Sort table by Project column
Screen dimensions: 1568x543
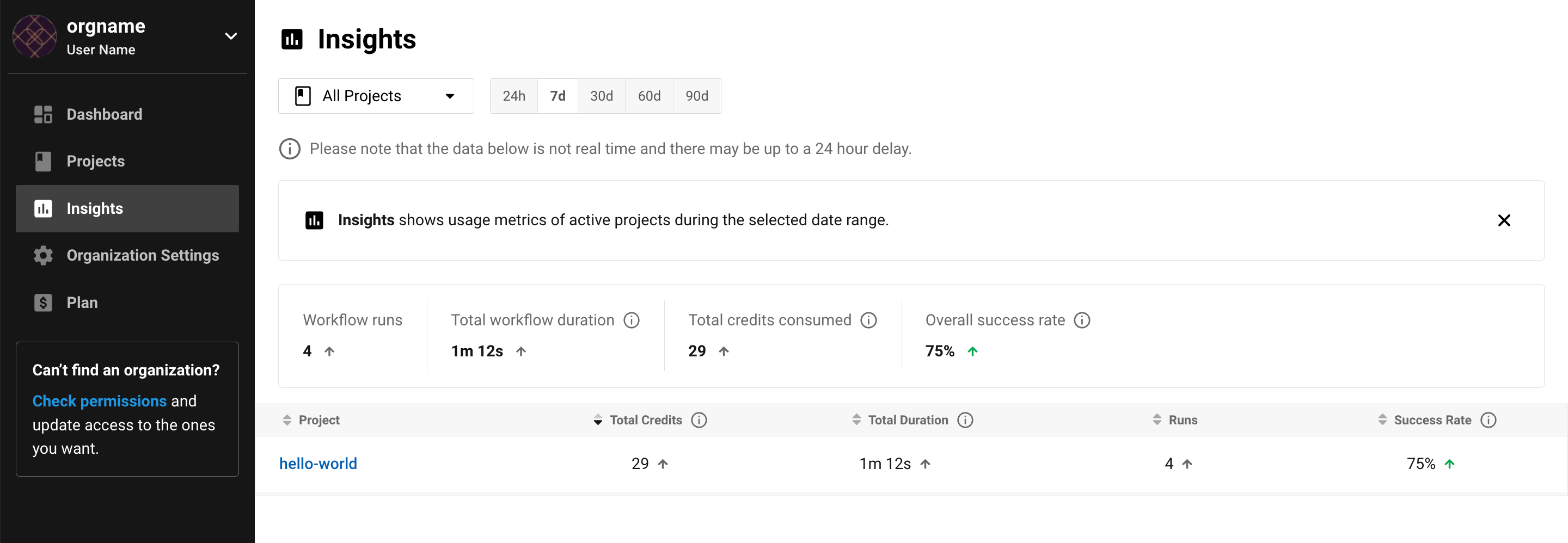pos(311,420)
